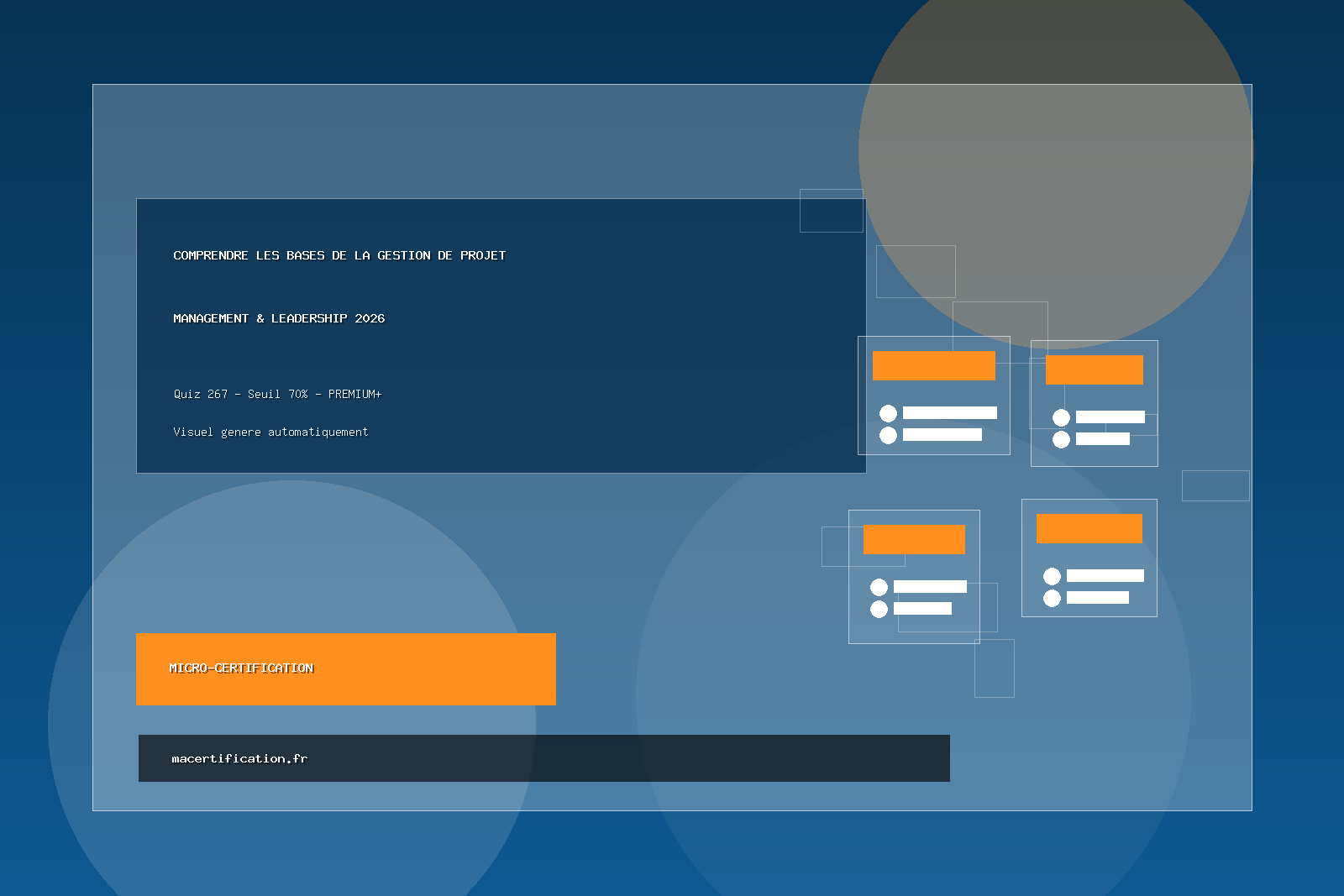Pick second radio option in bottom-left quiz card

click(x=879, y=609)
